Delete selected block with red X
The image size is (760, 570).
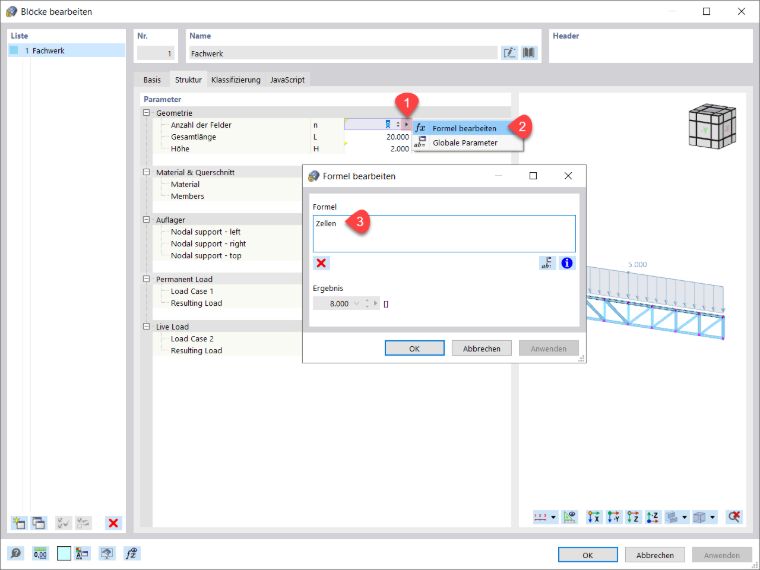113,523
